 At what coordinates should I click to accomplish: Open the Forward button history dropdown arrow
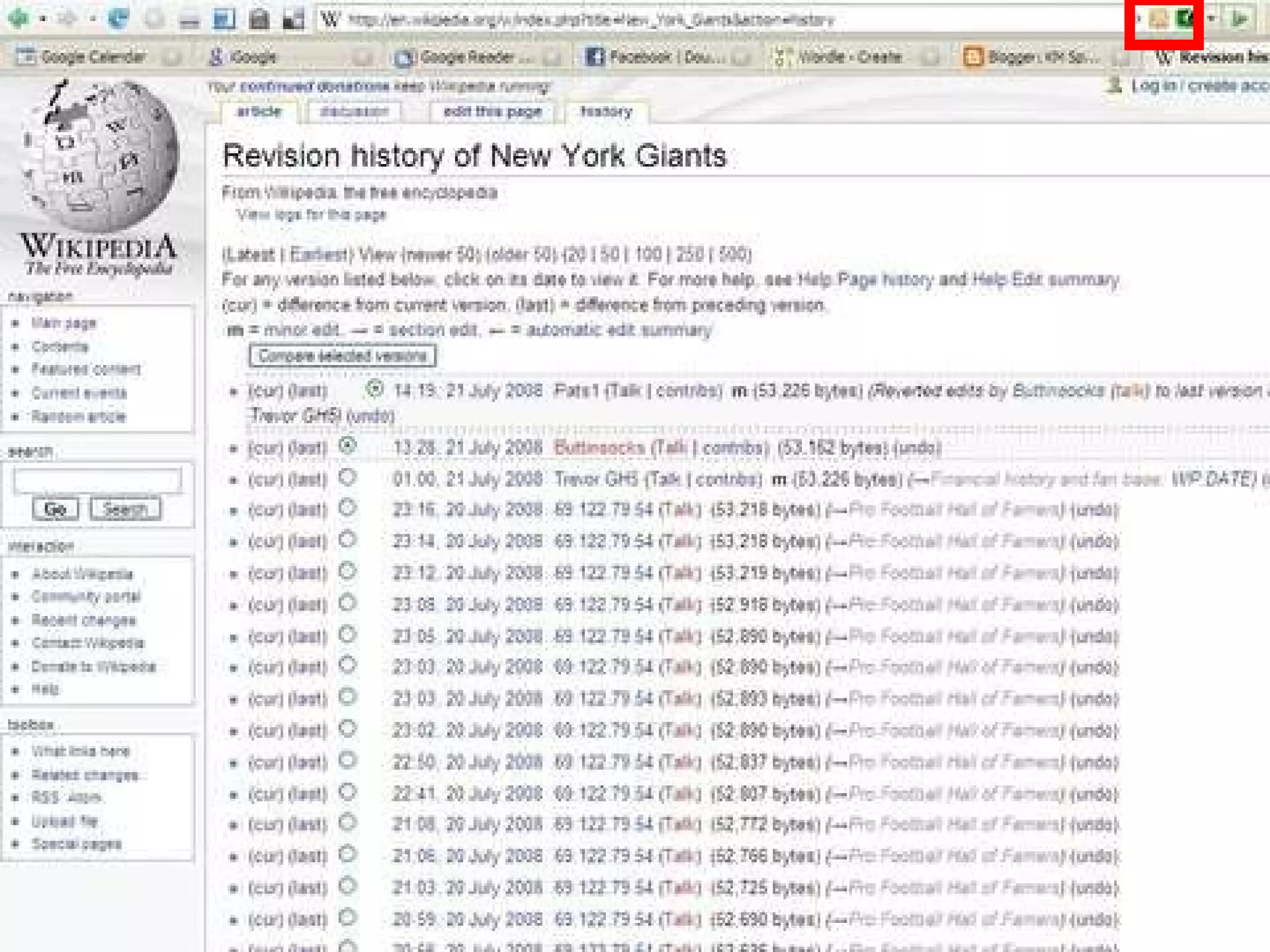pos(92,19)
